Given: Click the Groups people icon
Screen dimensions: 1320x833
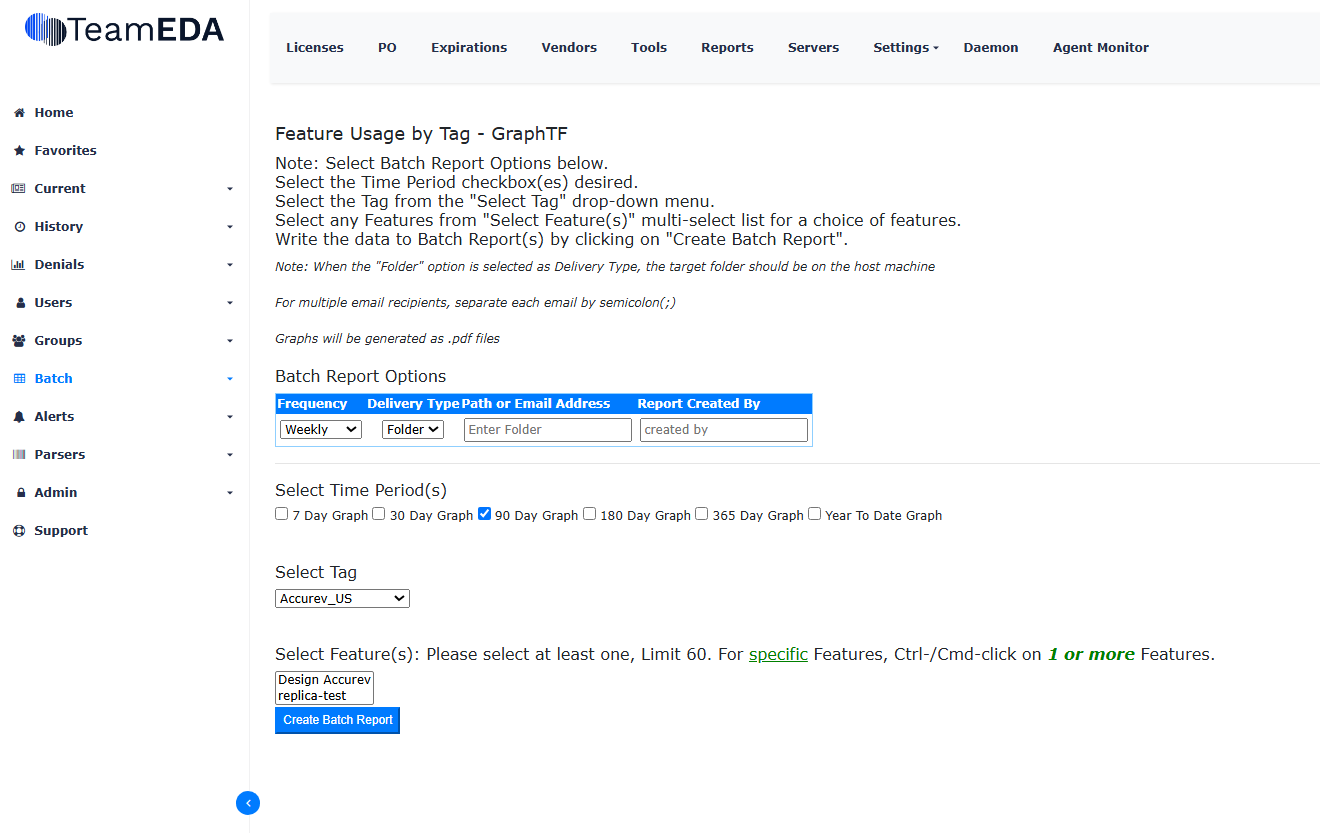Looking at the screenshot, I should pos(18,341).
